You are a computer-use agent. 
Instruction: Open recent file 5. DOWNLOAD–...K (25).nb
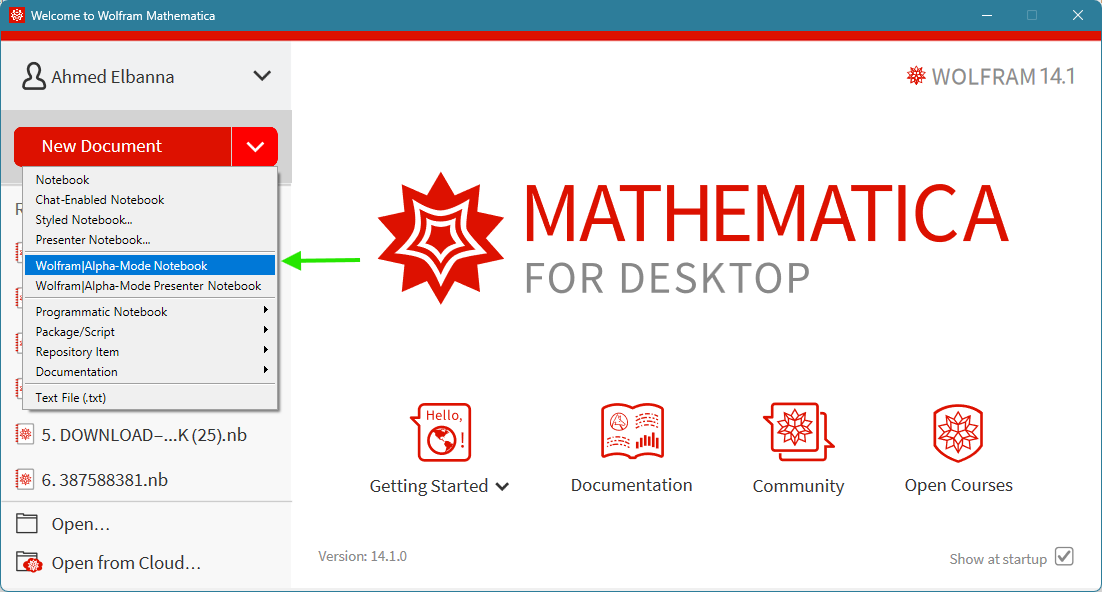click(x=144, y=435)
